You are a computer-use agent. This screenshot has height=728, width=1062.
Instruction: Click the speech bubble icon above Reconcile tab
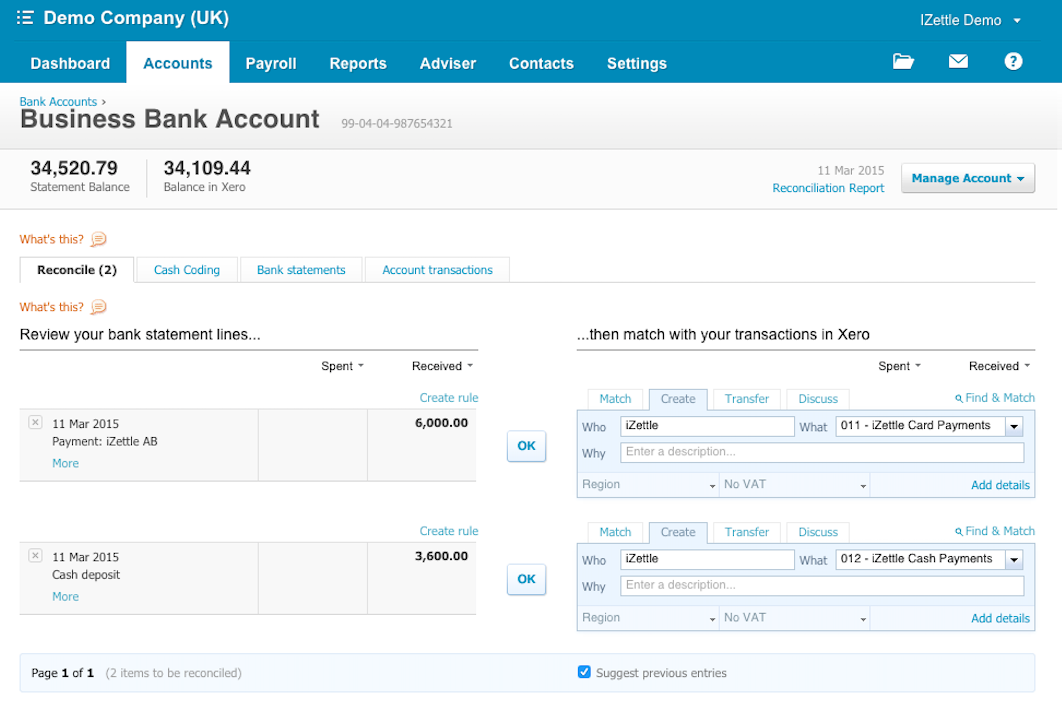coord(98,240)
